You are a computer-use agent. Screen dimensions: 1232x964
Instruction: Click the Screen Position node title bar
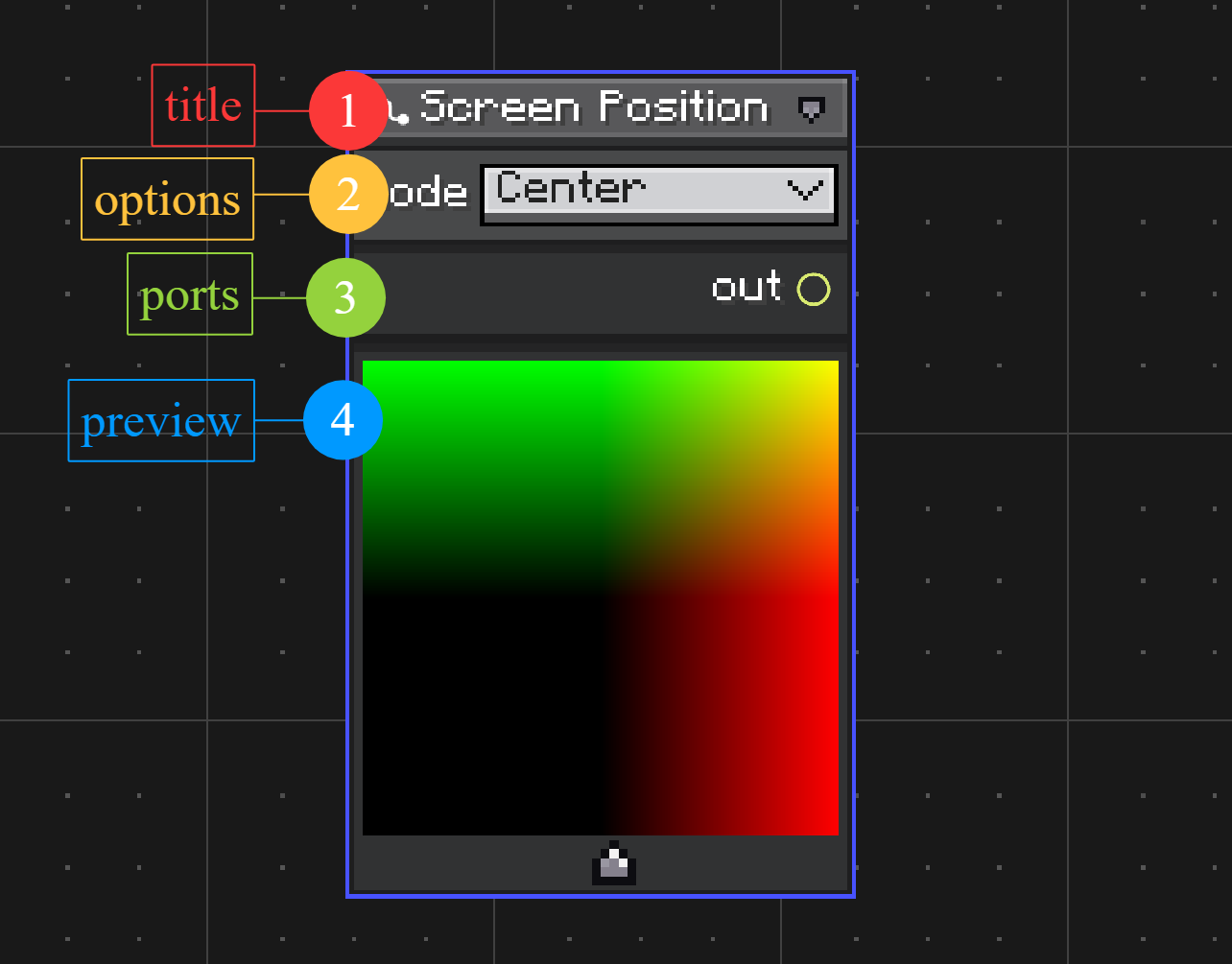(601, 107)
